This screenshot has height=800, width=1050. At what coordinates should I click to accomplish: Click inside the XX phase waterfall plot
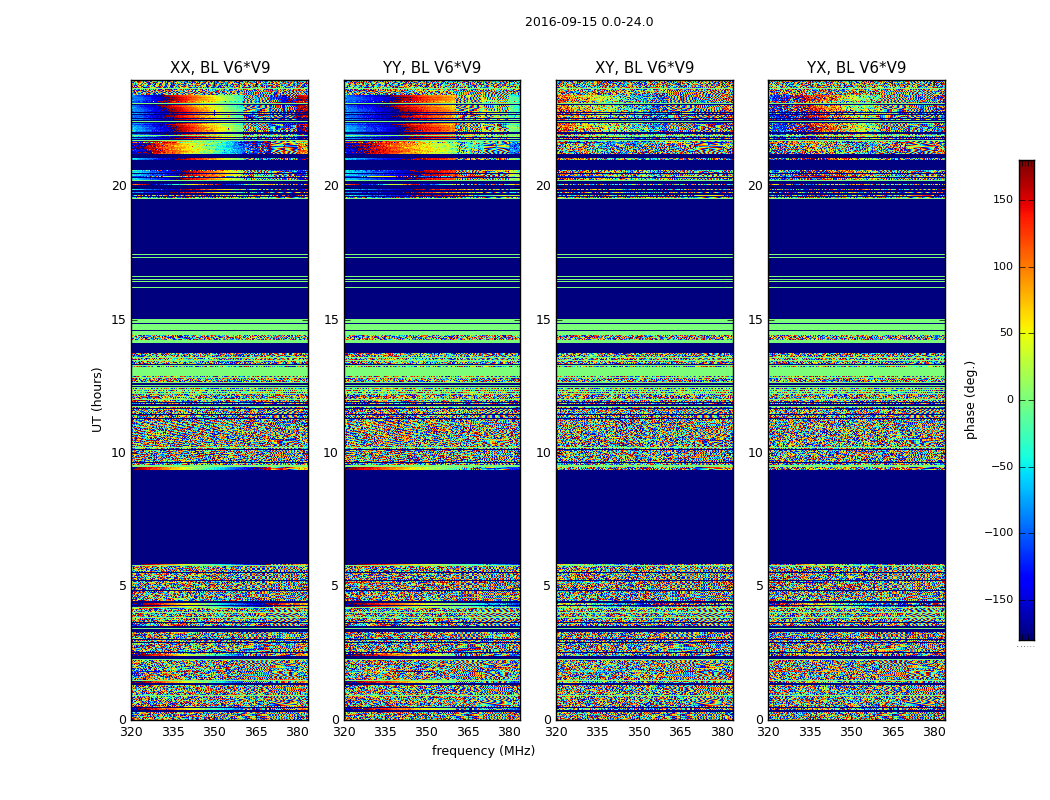[x=220, y=400]
